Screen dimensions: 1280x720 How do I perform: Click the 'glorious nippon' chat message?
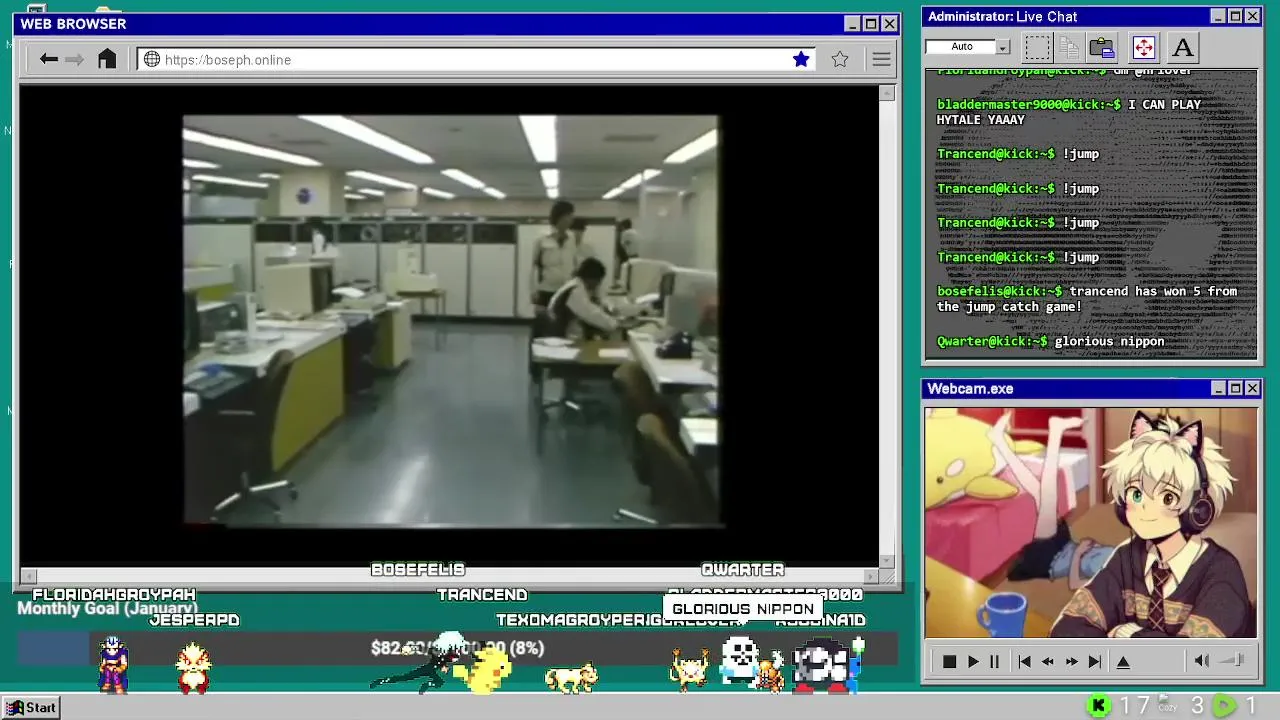(1109, 341)
